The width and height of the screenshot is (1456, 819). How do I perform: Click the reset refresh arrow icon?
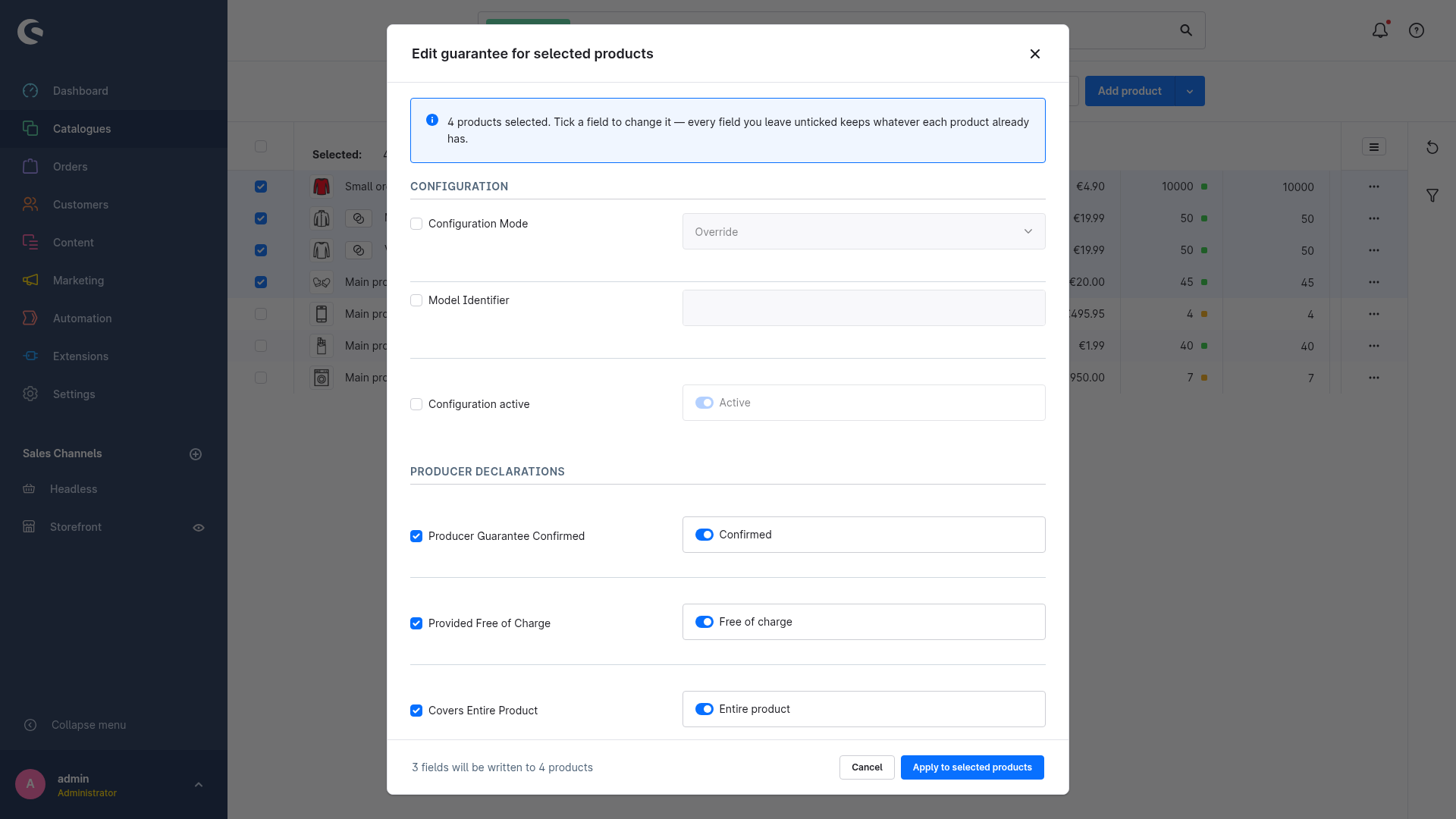1432,147
